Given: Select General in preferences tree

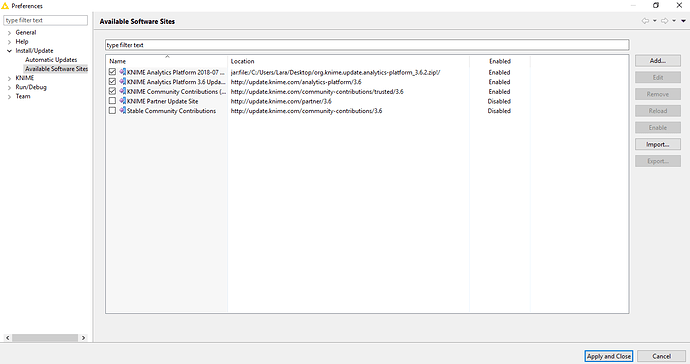Looking at the screenshot, I should click(26, 32).
